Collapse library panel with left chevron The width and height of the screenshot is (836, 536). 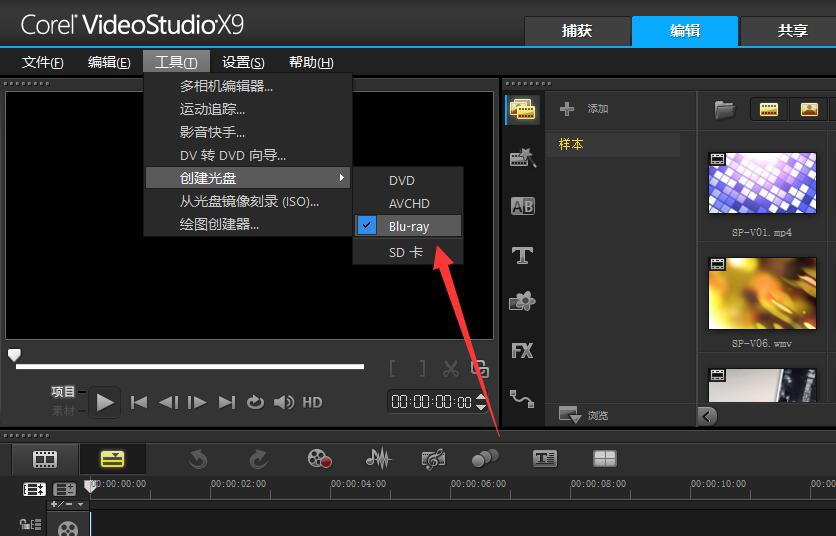pyautogui.click(x=707, y=416)
